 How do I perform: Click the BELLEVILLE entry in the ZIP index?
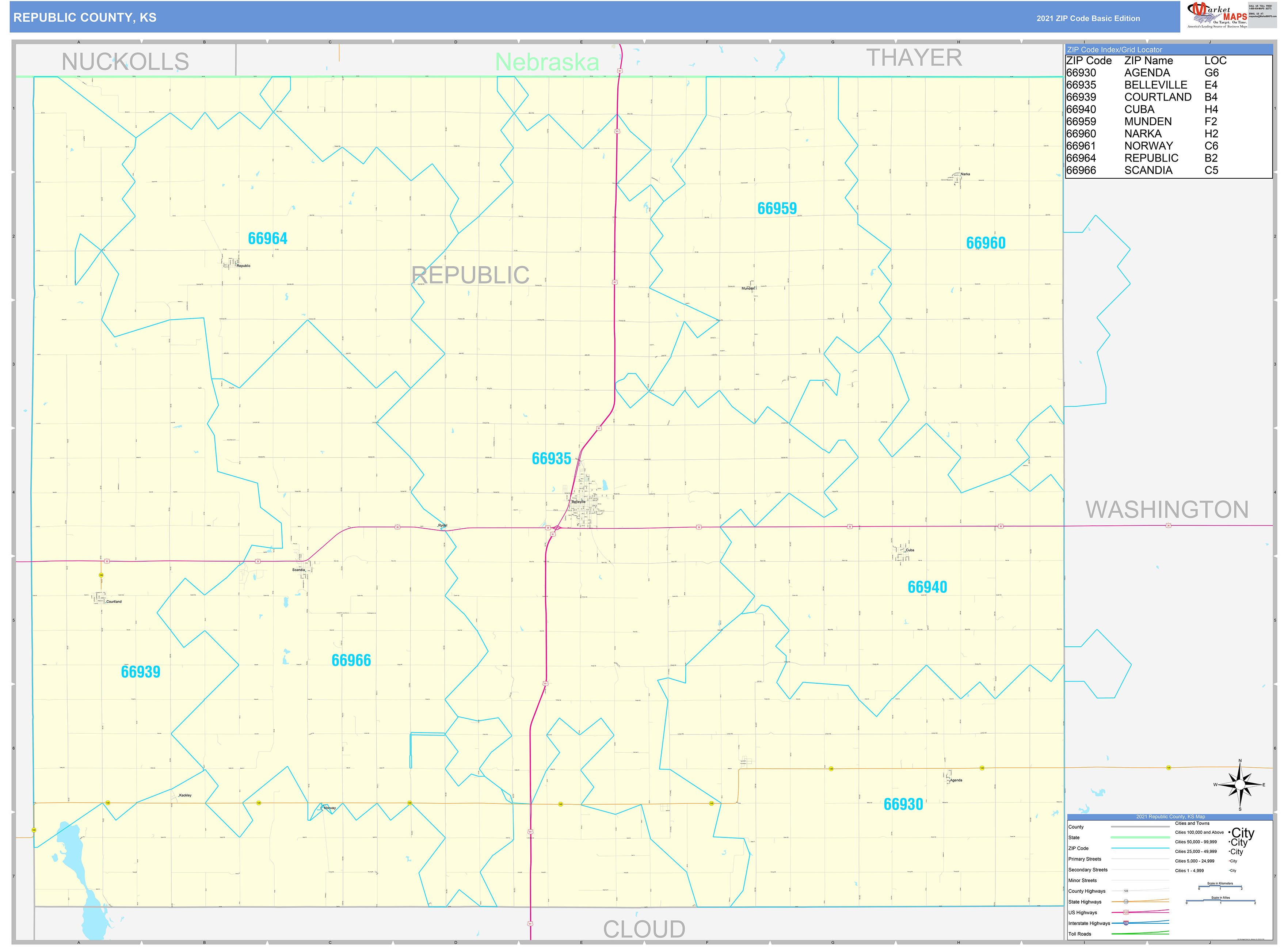(x=1155, y=85)
